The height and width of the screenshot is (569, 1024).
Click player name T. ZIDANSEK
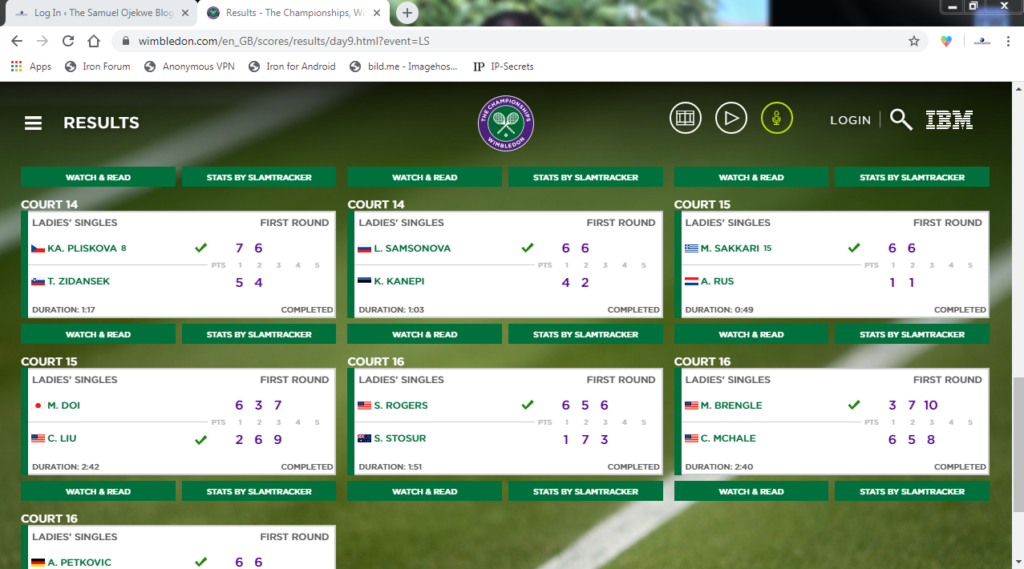(78, 282)
